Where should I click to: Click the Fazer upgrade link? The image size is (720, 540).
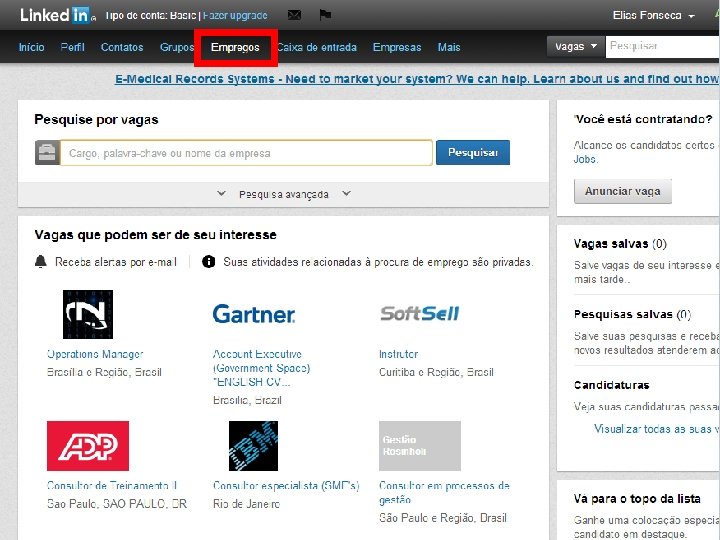235,15
